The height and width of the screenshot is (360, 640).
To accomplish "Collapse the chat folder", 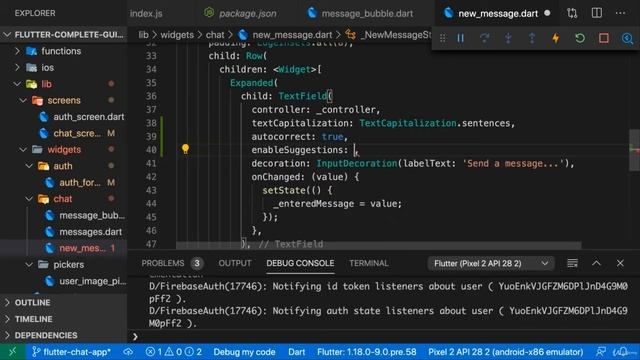I will (64, 199).
